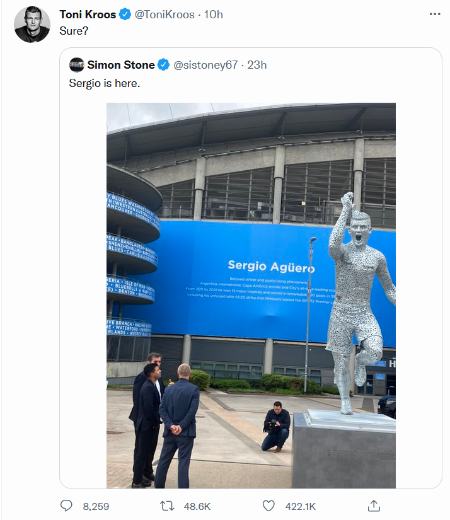Open the @sistoney67 handle link
The width and height of the screenshot is (450, 520).
coord(206,65)
